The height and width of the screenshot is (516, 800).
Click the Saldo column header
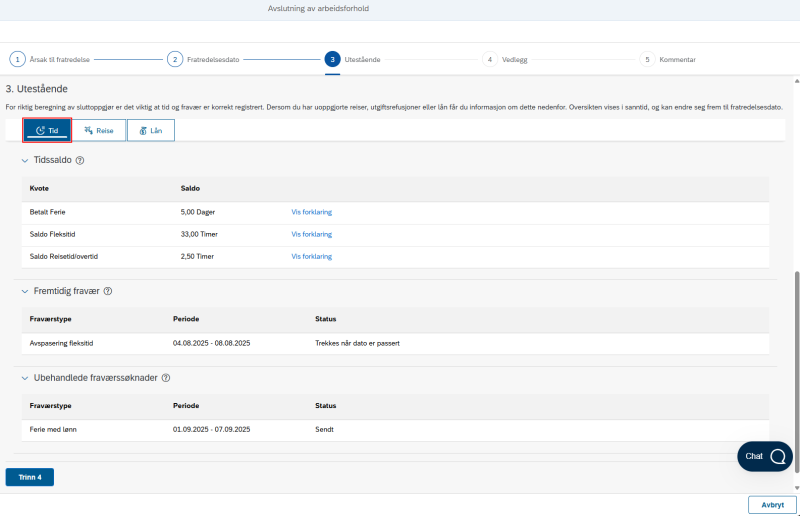coord(190,188)
